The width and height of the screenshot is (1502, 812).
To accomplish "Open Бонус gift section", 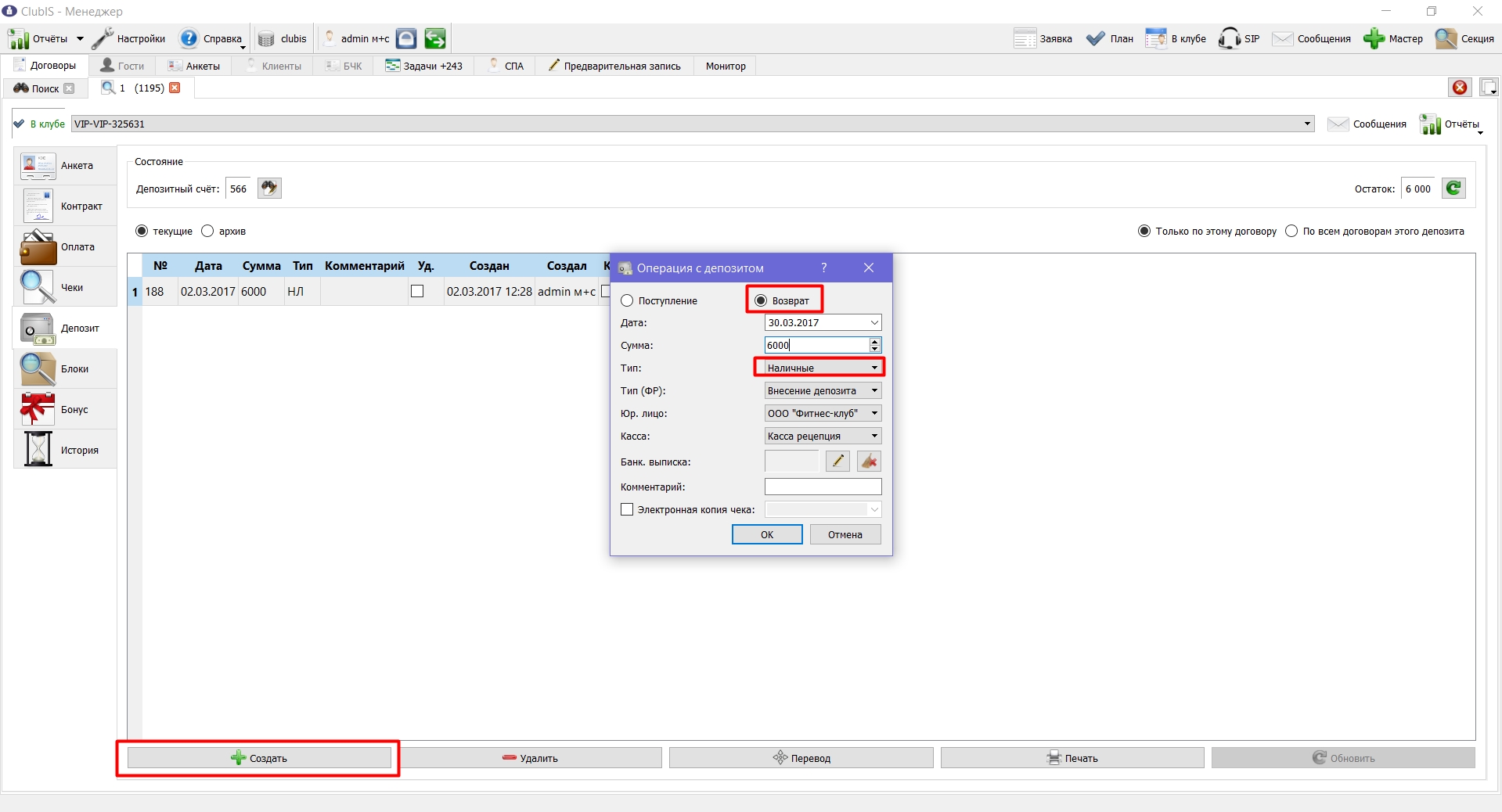I will coord(65,409).
